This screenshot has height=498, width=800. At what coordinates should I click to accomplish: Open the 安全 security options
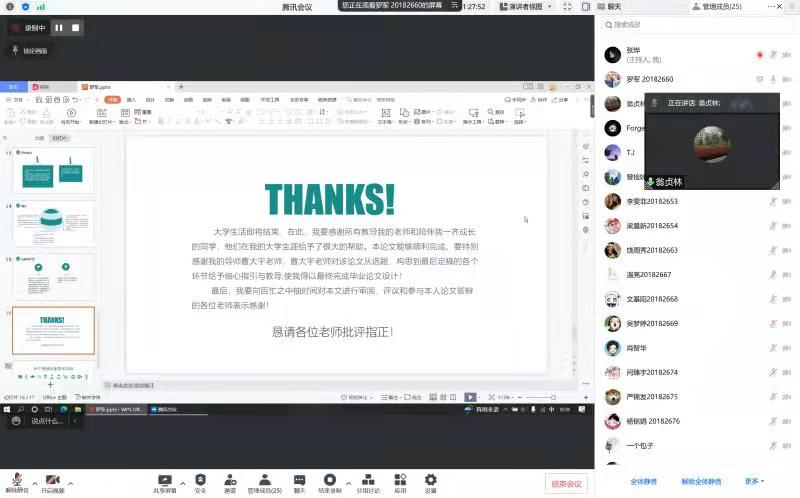point(200,480)
